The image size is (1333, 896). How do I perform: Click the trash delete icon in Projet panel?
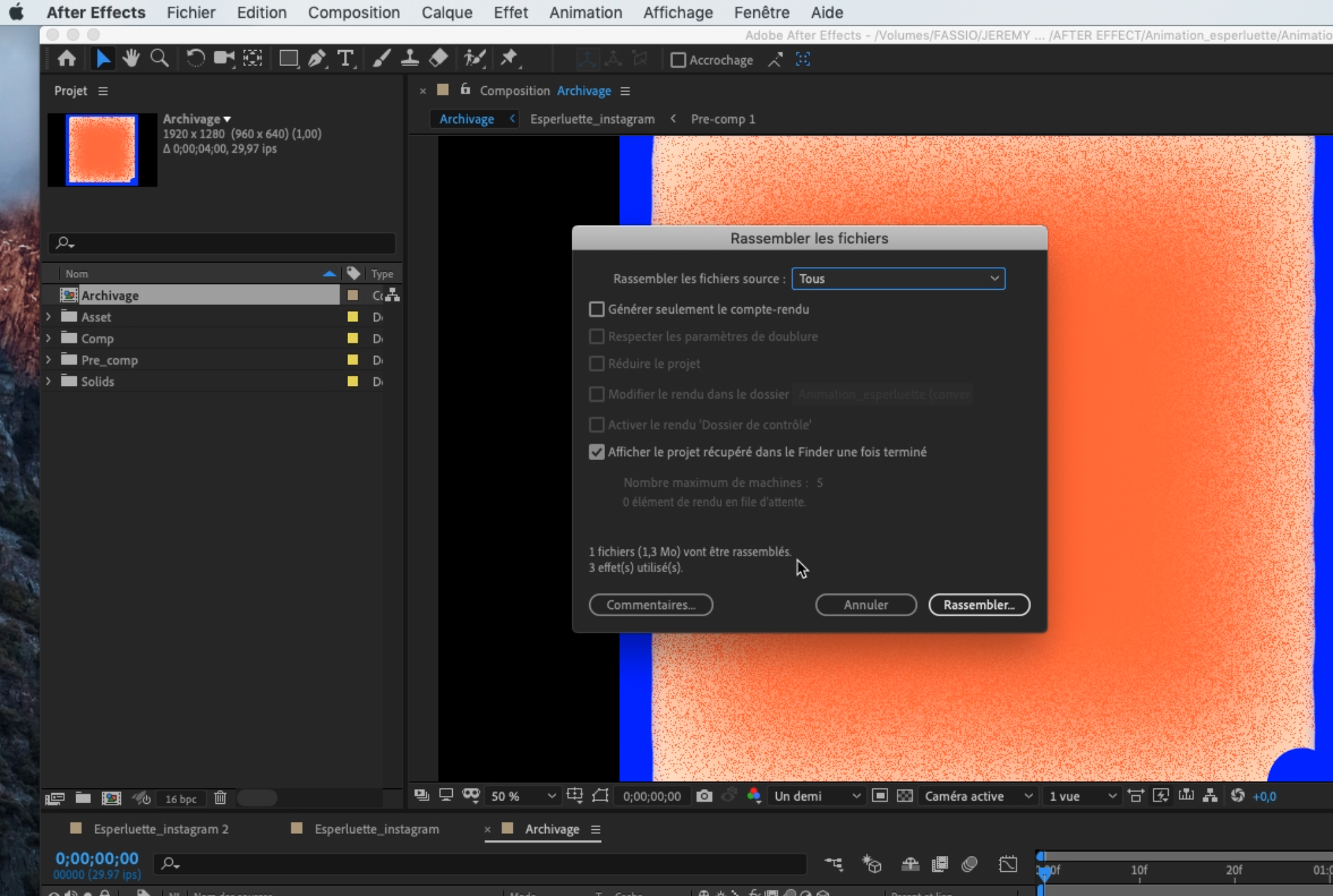coord(220,798)
